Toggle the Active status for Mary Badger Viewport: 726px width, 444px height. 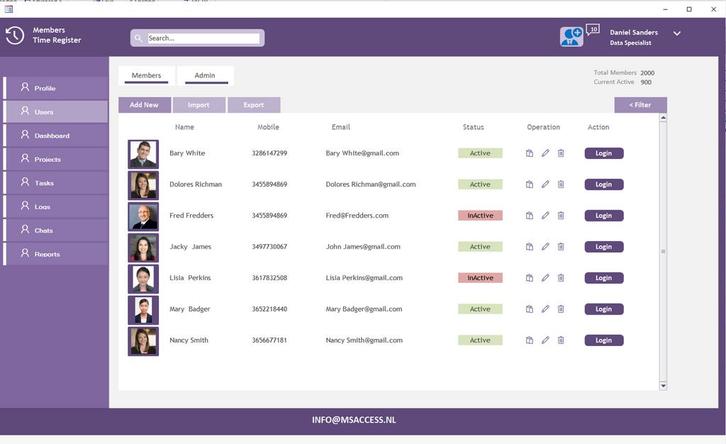pos(480,309)
